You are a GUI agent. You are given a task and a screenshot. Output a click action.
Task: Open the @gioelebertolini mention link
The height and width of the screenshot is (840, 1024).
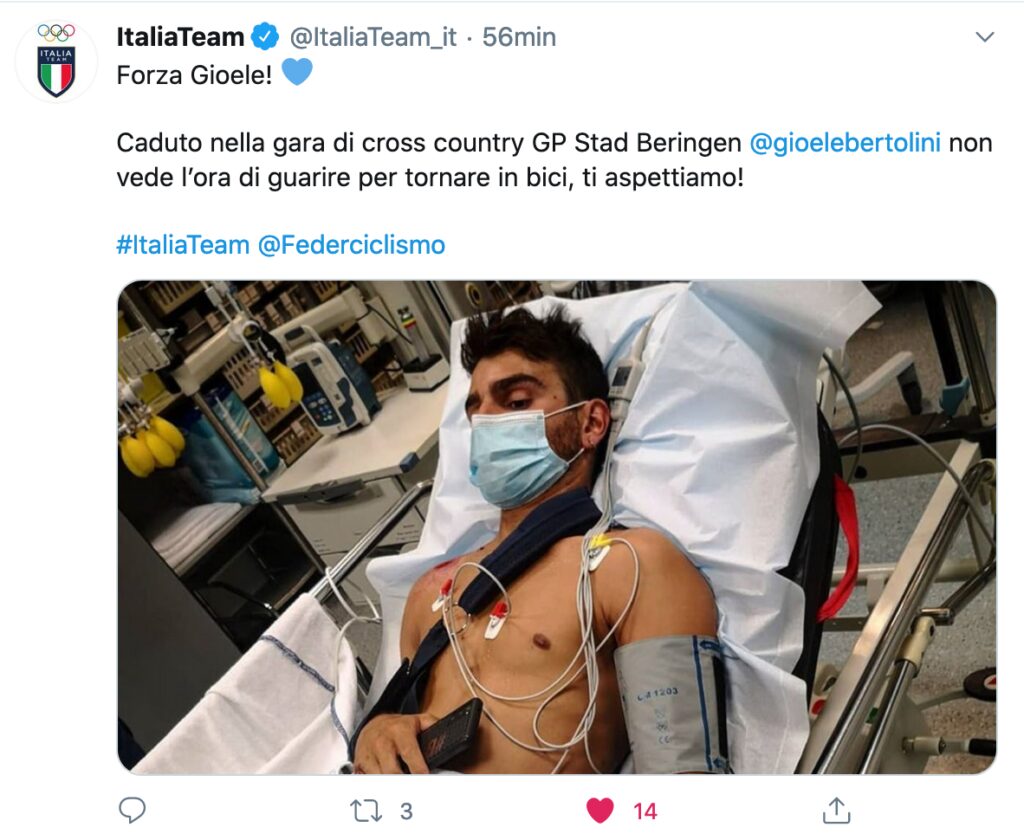(x=845, y=142)
